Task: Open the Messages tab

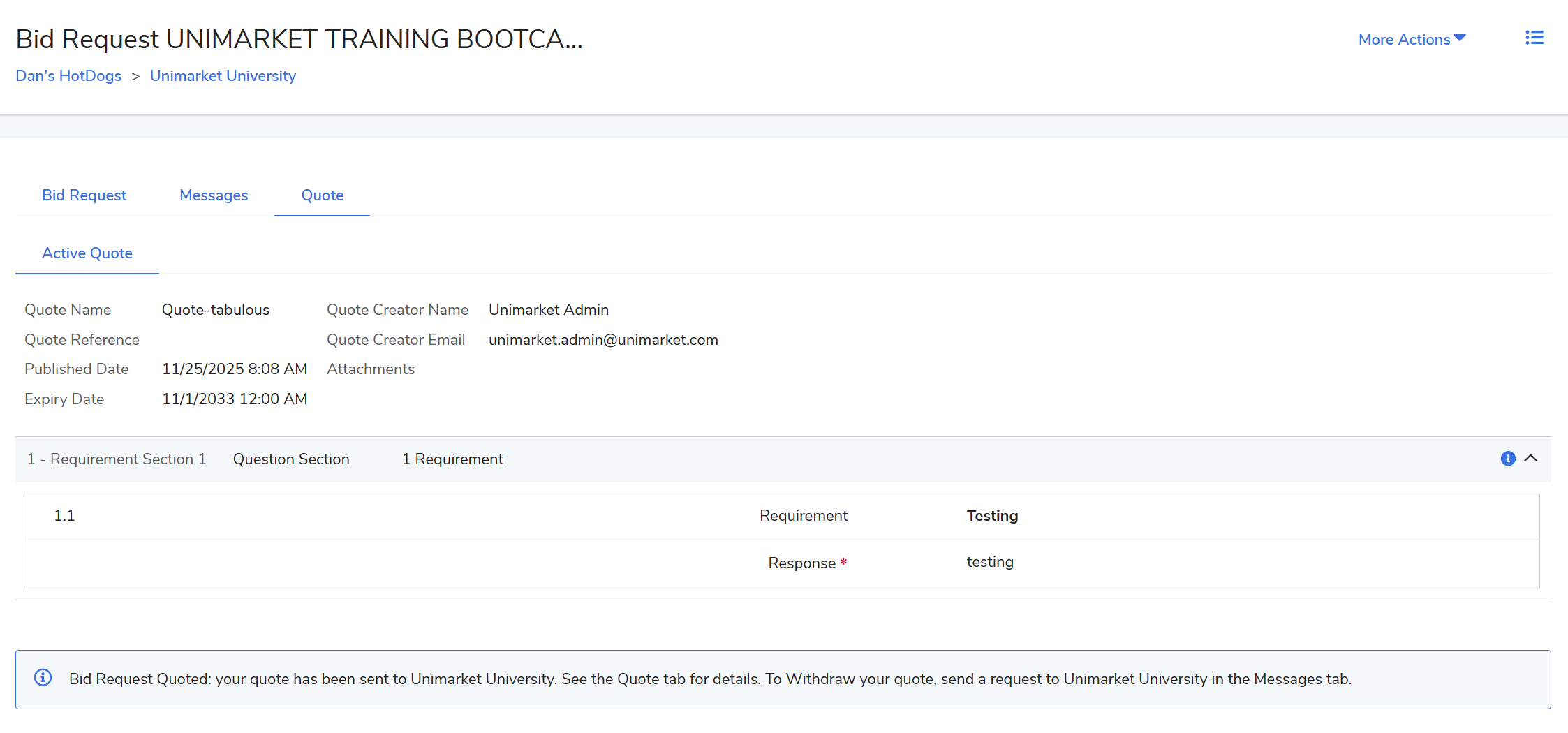Action: [214, 195]
